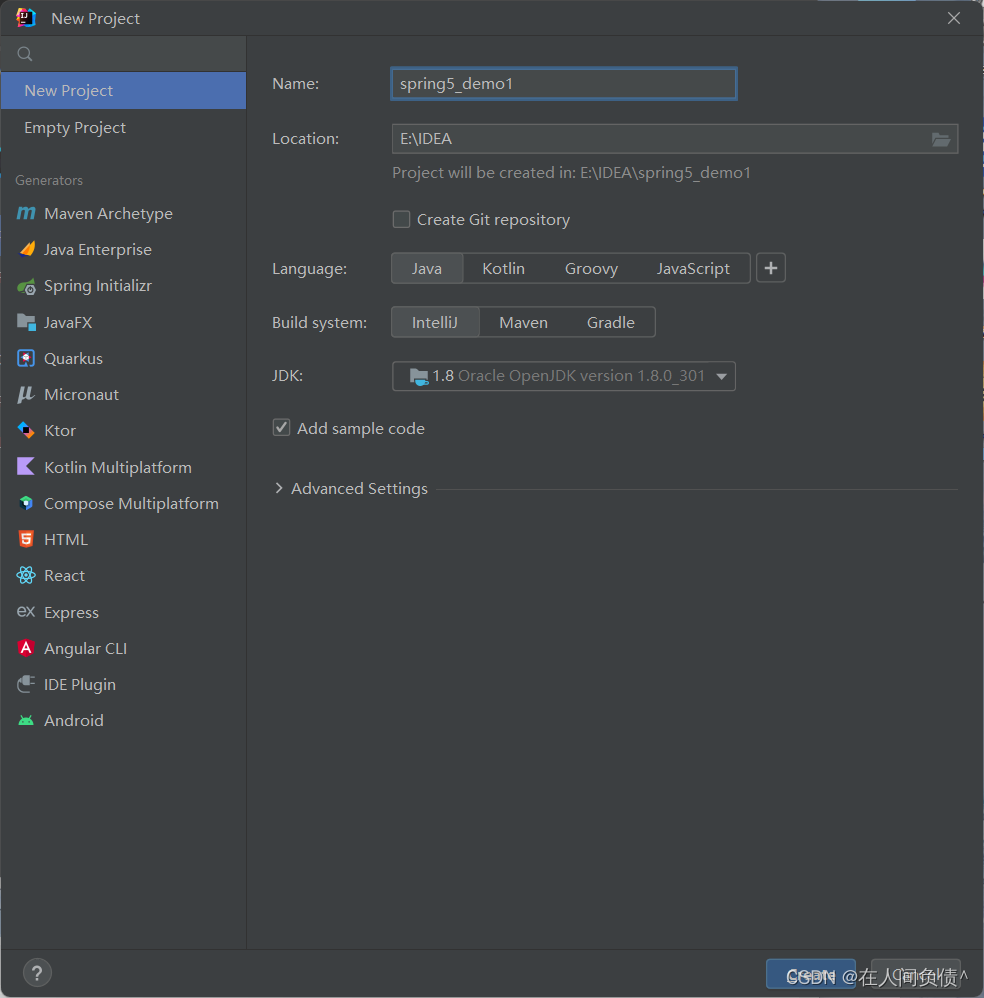Image resolution: width=984 pixels, height=998 pixels.
Task: Click the React atom icon
Action: 26,575
